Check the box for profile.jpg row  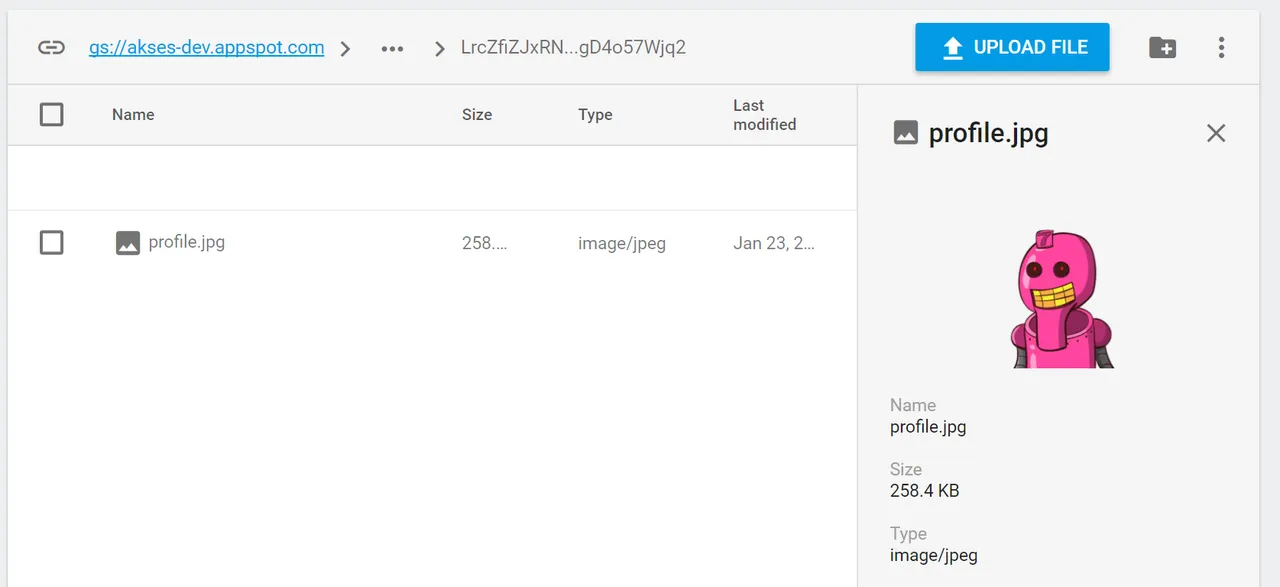coord(52,242)
